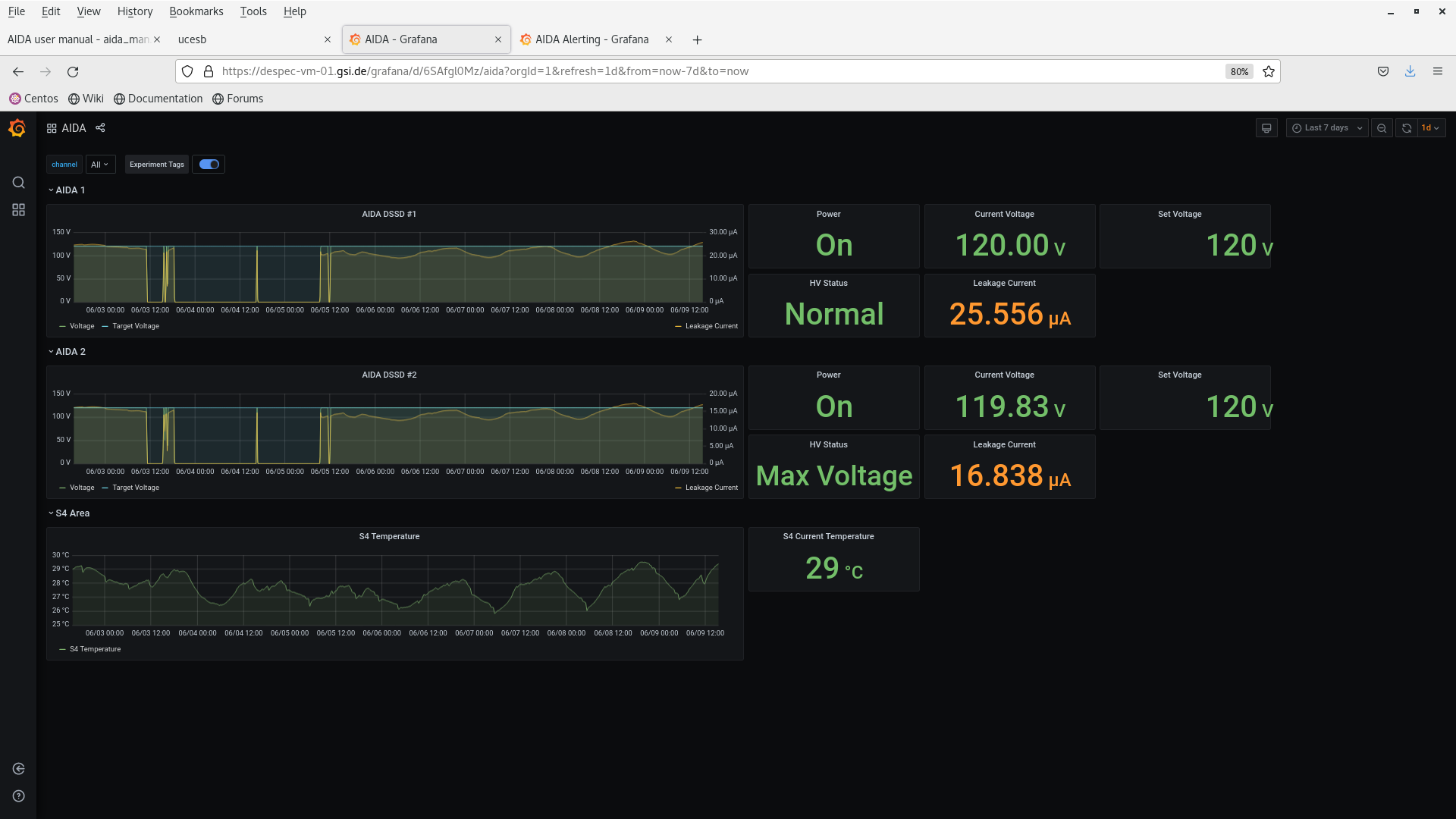Collapse the AIDA 2 row

pos(70,352)
